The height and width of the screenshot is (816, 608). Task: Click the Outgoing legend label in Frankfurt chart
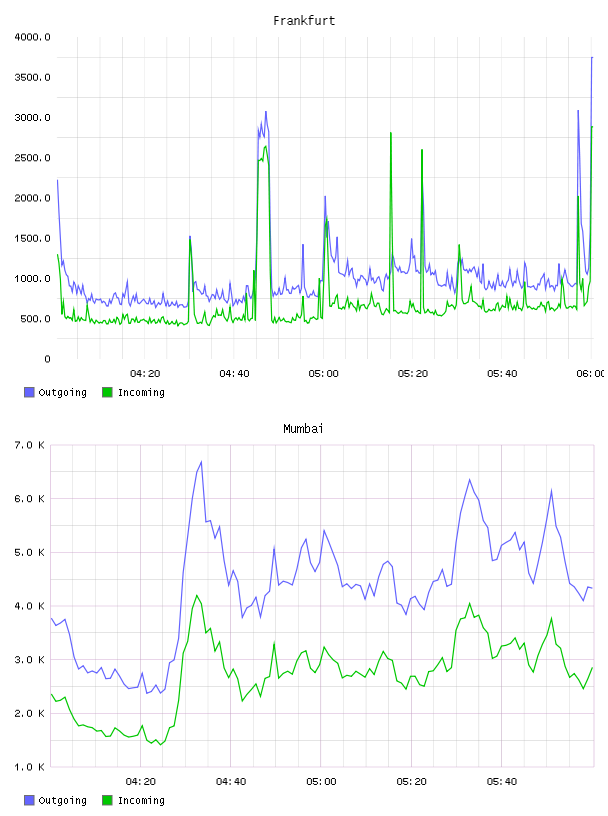tap(62, 392)
